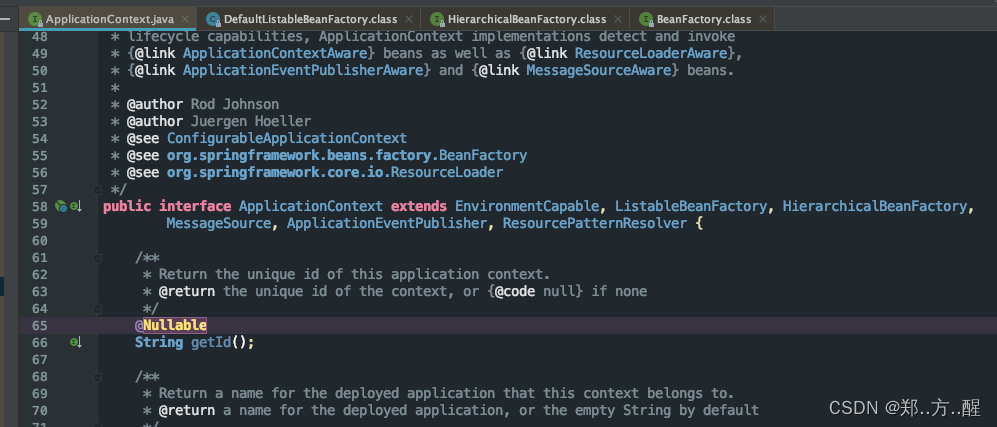
Task: Click MessageSource on line 59
Action: (x=219, y=223)
